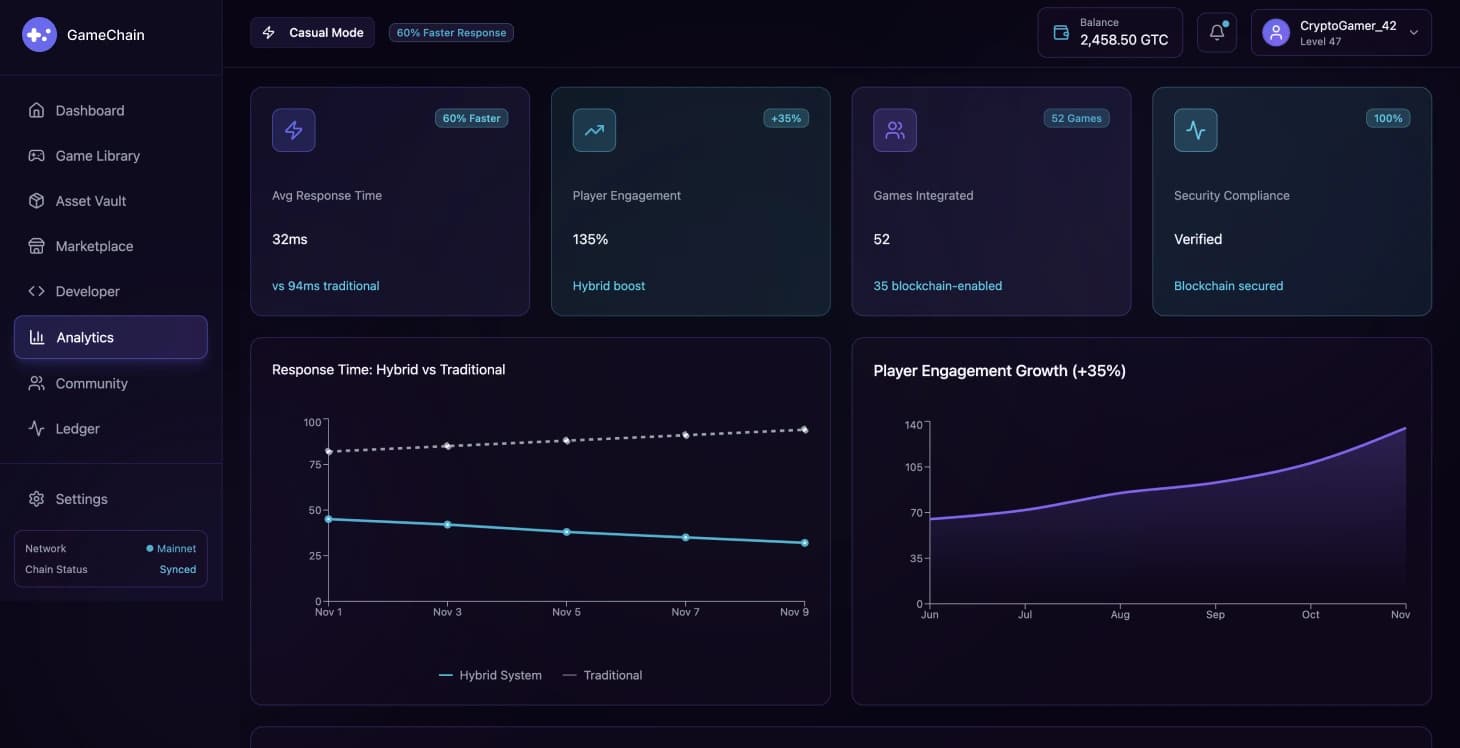The image size is (1460, 748).
Task: Toggle Casual Mode
Action: 312,31
